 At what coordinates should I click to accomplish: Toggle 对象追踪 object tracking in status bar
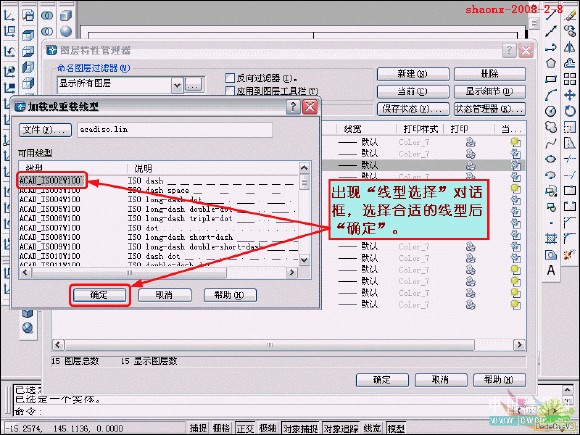coord(341,428)
